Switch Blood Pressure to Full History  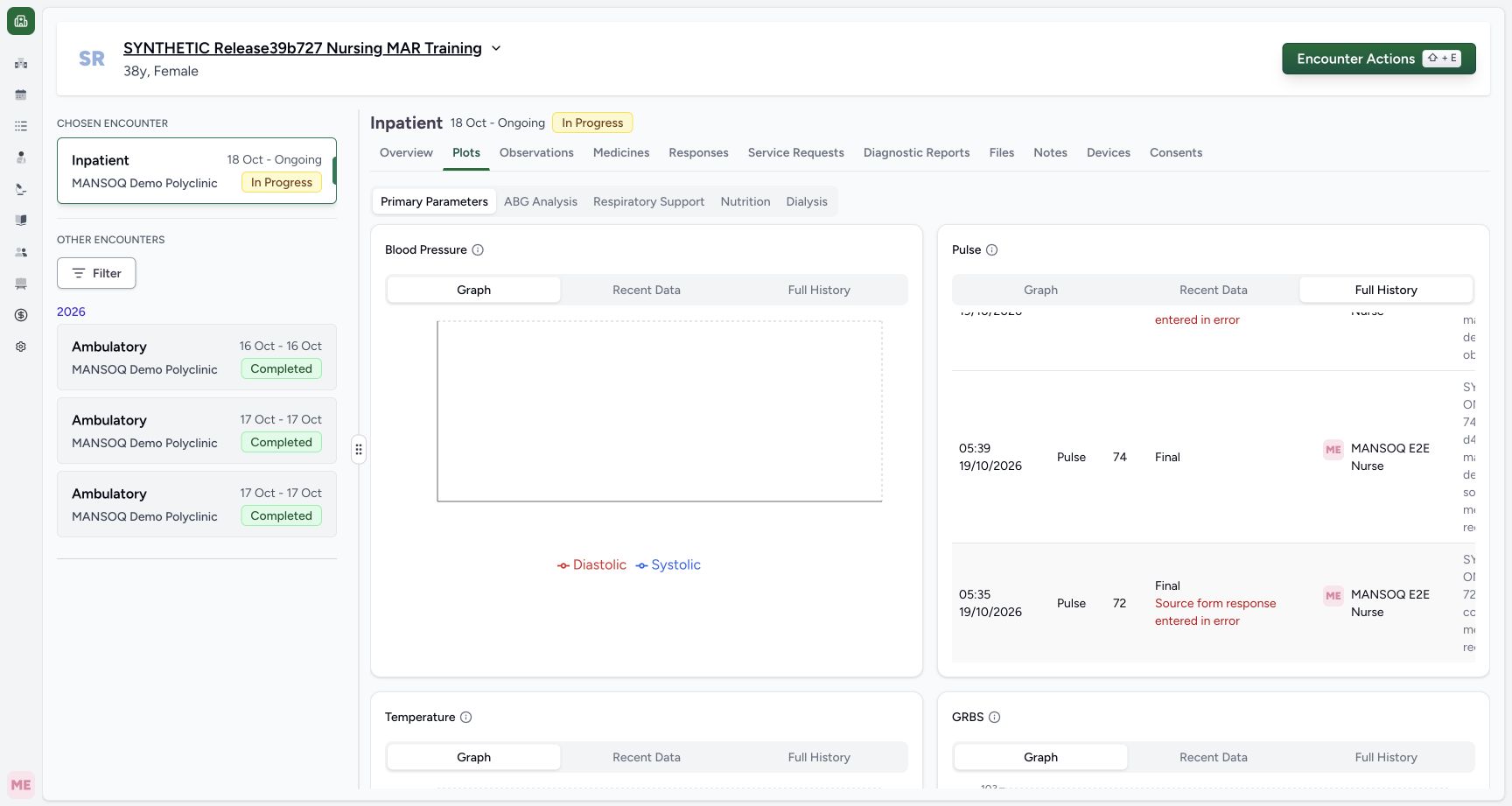click(819, 290)
